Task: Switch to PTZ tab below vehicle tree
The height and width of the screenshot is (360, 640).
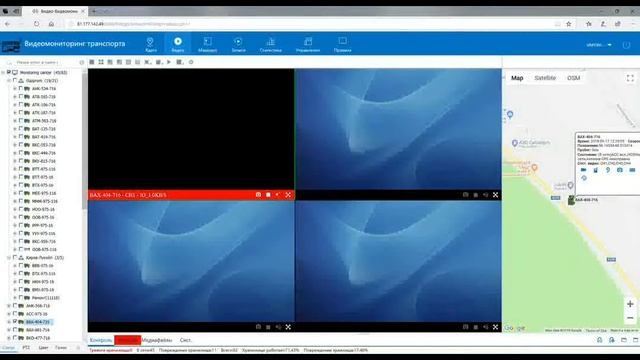Action: (26, 348)
